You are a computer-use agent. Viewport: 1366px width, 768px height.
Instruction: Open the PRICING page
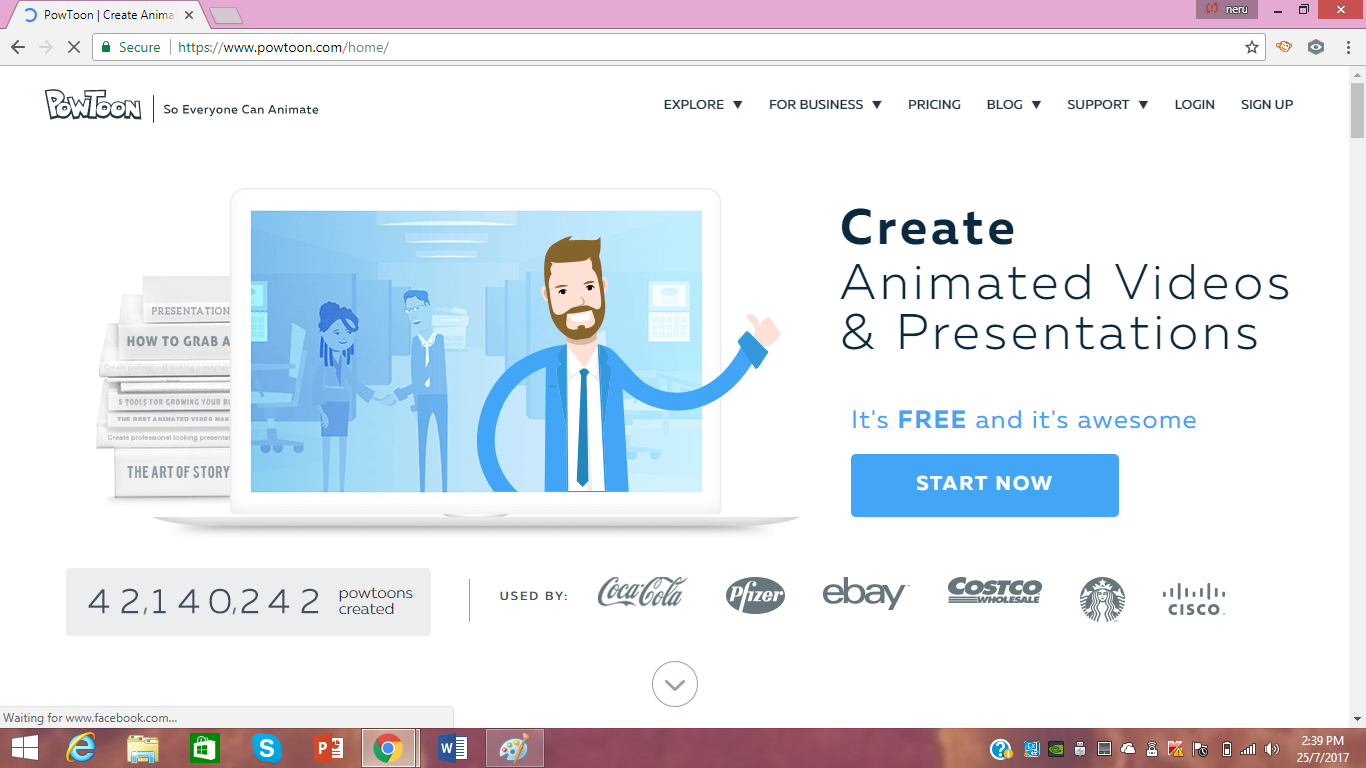point(934,104)
